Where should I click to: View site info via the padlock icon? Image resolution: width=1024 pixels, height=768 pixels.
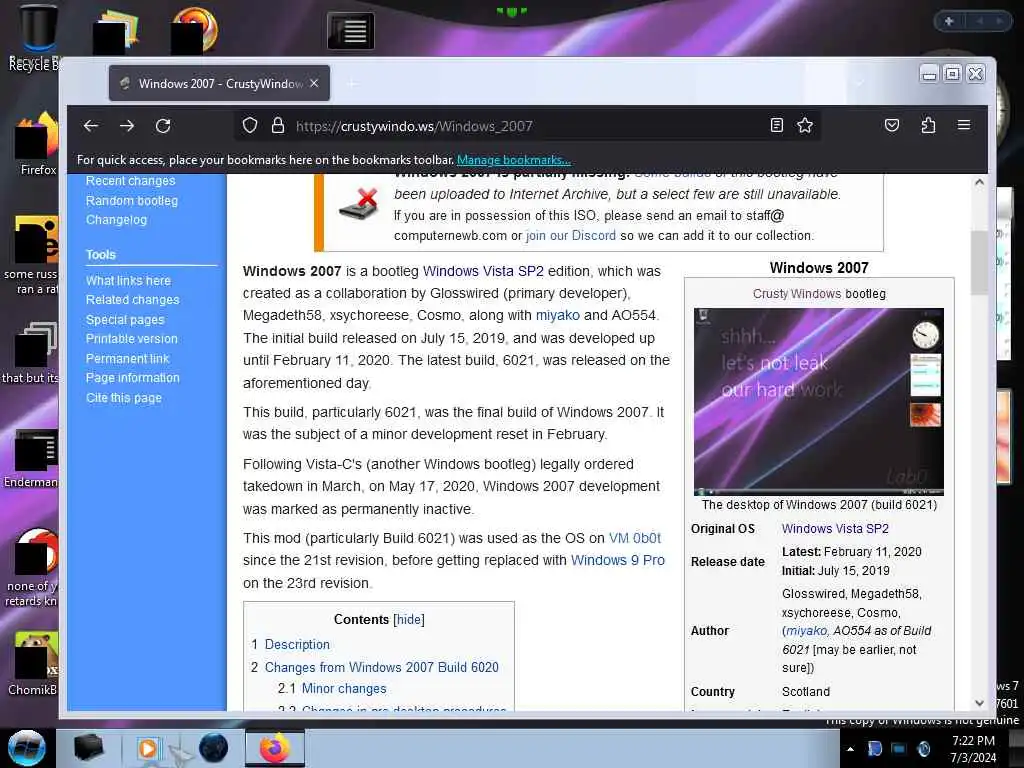(278, 125)
